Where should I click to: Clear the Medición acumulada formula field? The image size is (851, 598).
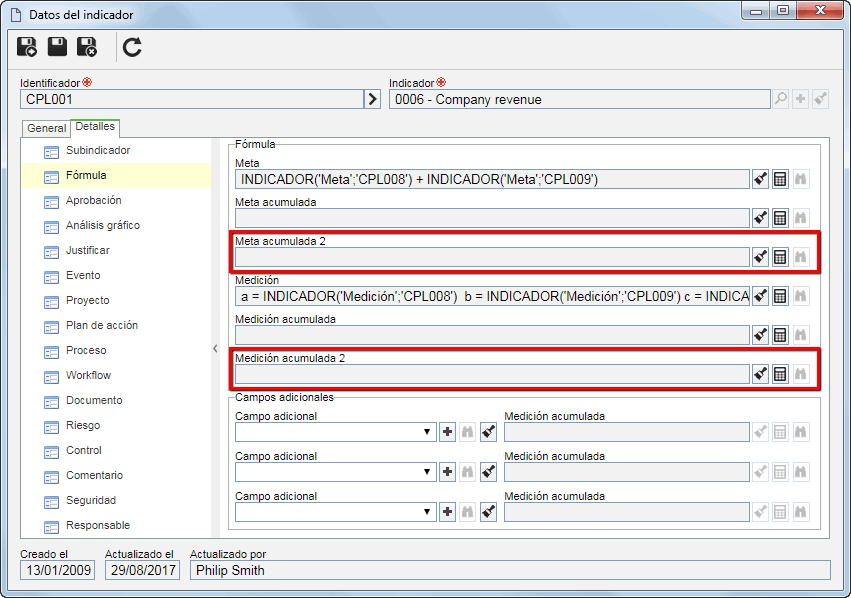tap(760, 335)
